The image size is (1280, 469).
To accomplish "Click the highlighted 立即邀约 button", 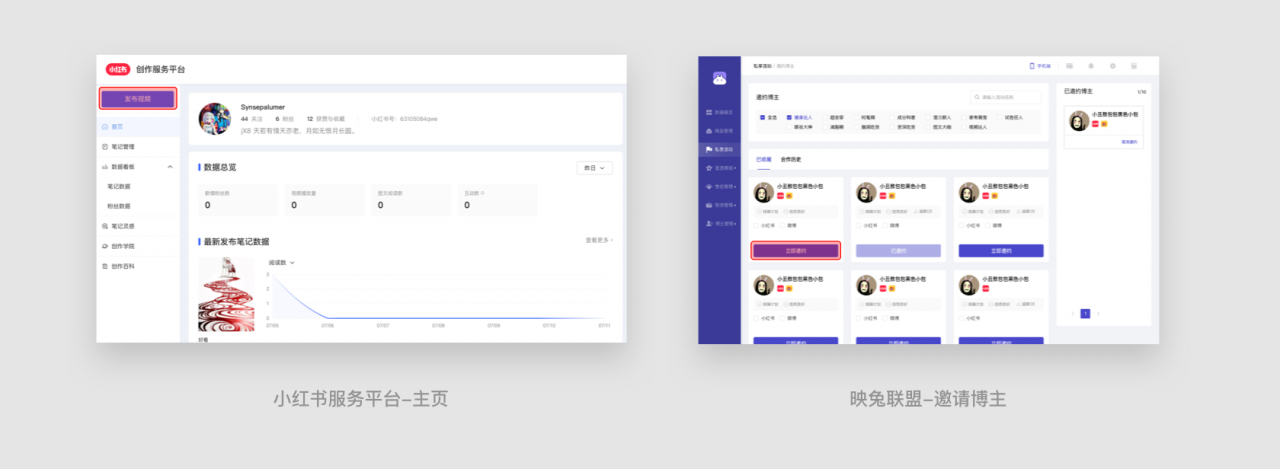I will 795,250.
